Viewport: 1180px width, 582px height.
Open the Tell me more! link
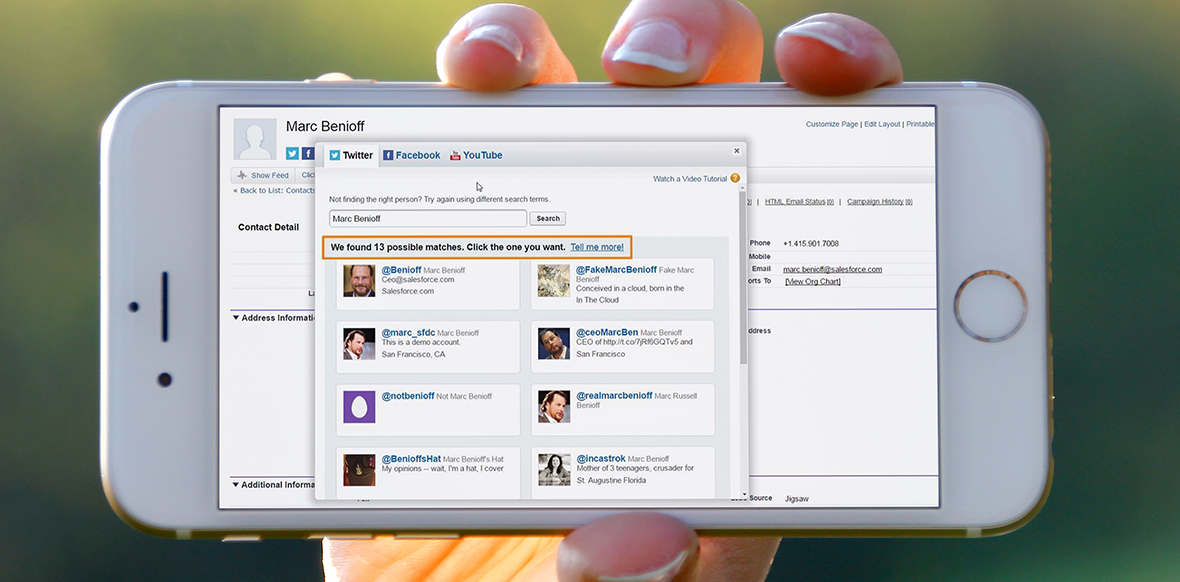(x=597, y=247)
